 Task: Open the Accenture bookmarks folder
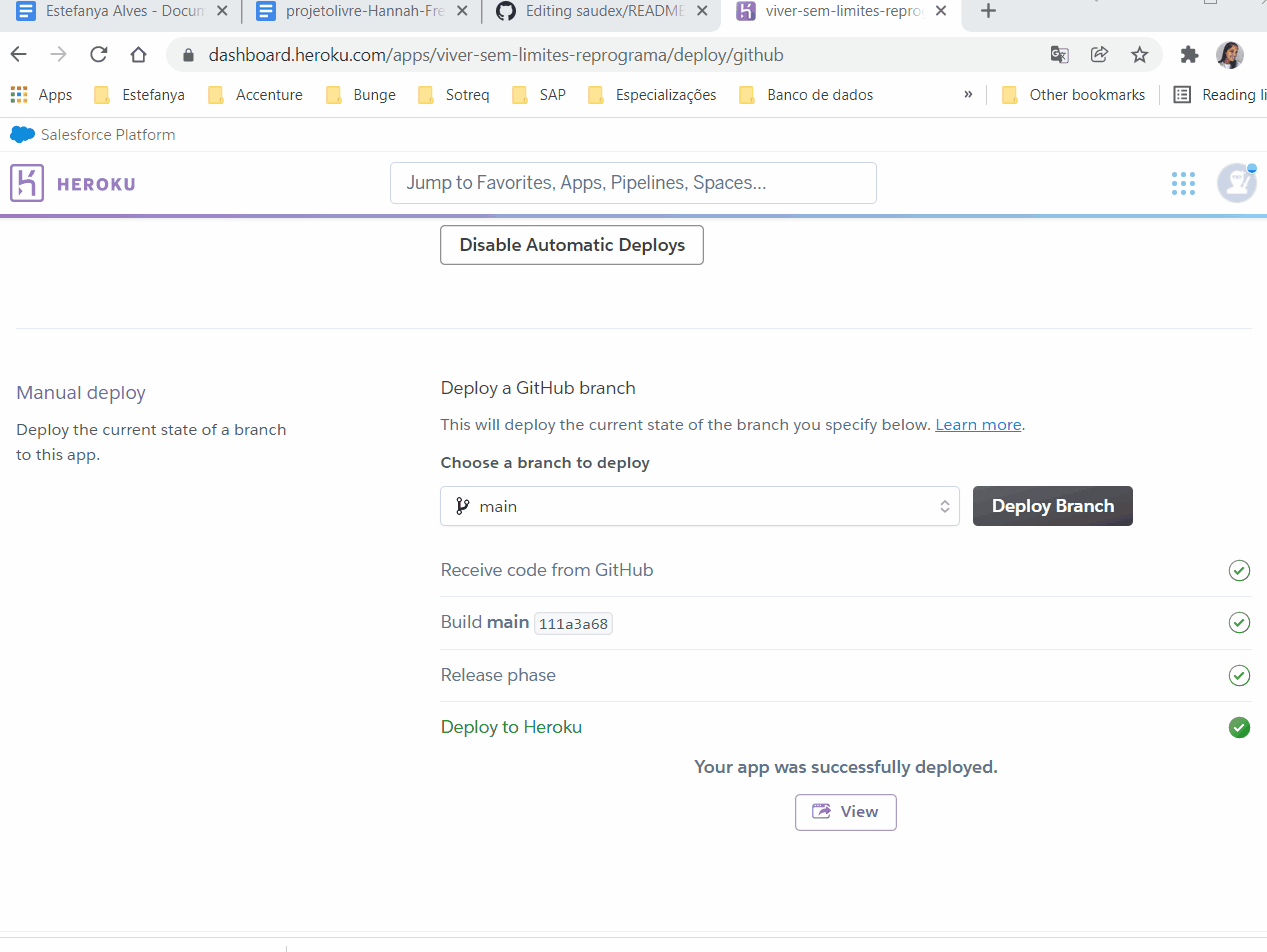point(256,95)
